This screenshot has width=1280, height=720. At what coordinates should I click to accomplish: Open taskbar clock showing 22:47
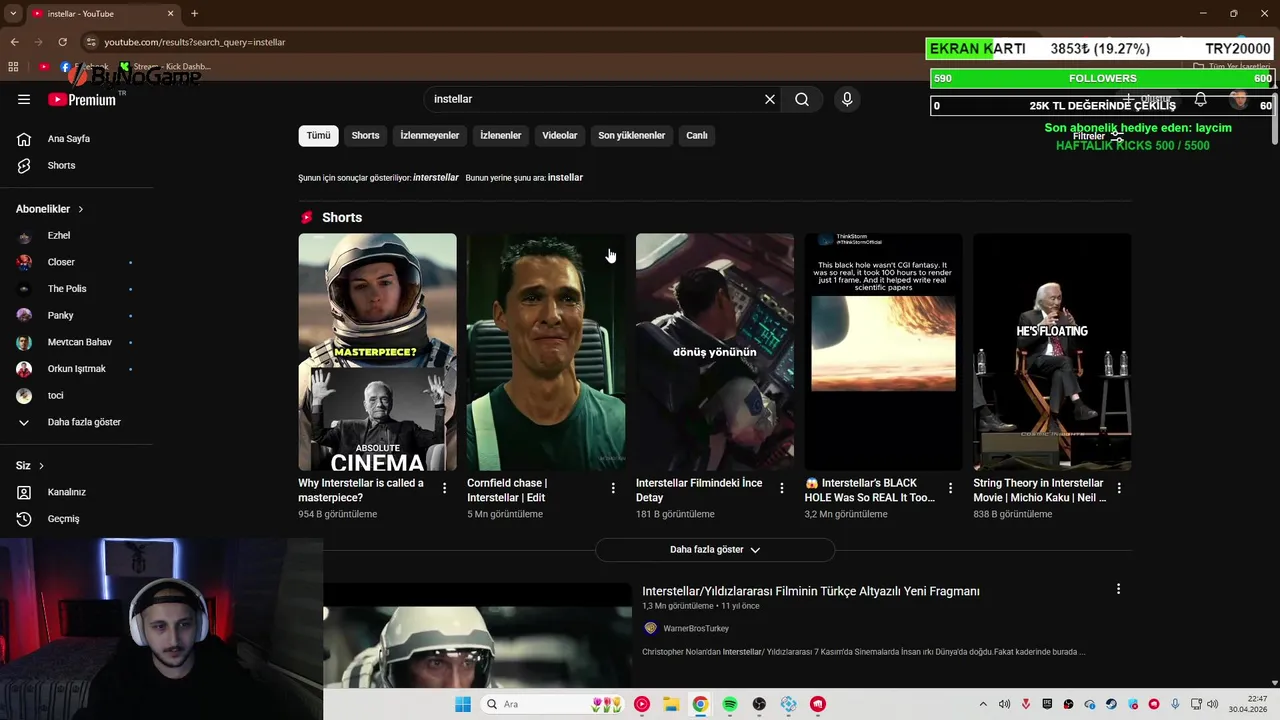tap(1248, 704)
